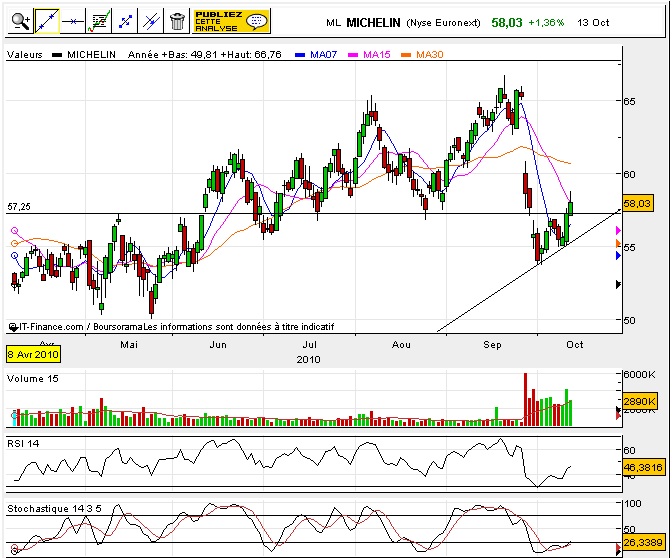The width and height of the screenshot is (672, 558).
Task: Click the MA07 legend label
Action: (x=324, y=54)
